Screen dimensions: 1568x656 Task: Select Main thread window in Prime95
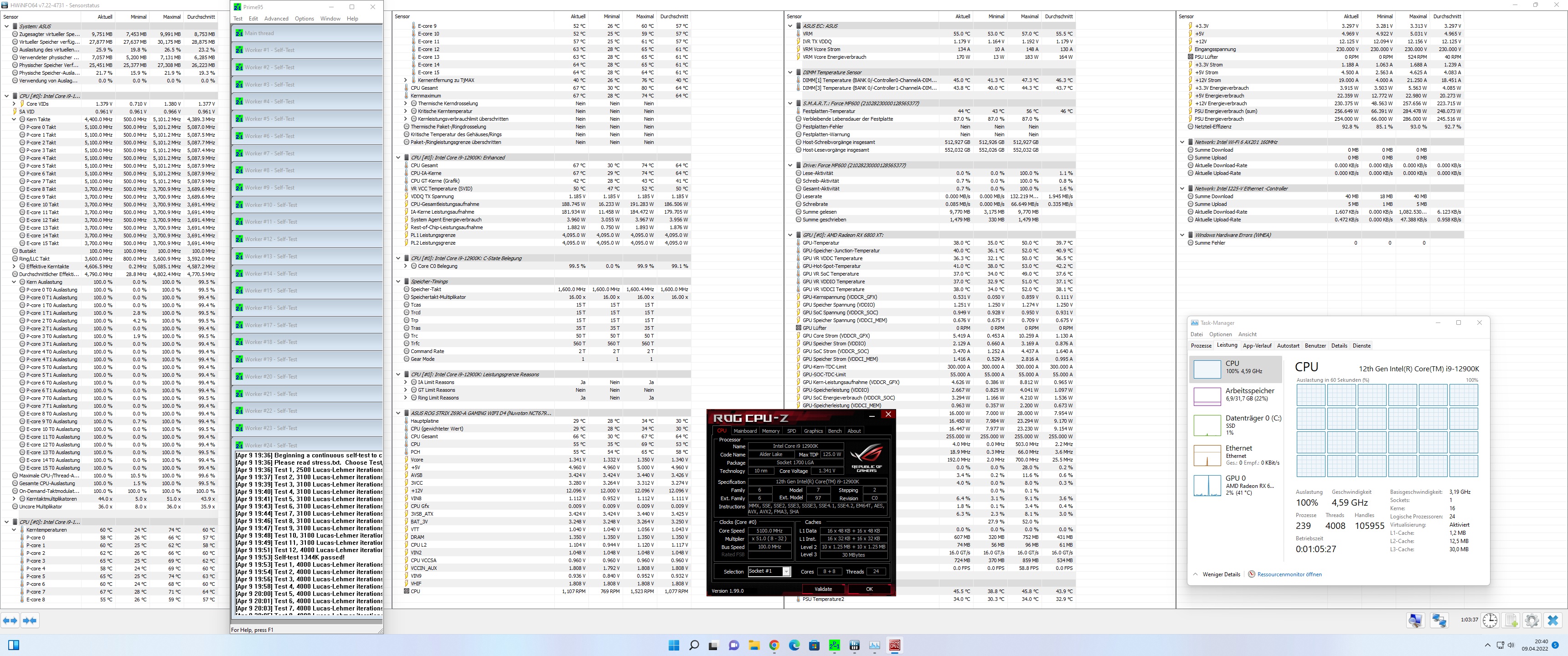click(x=307, y=33)
